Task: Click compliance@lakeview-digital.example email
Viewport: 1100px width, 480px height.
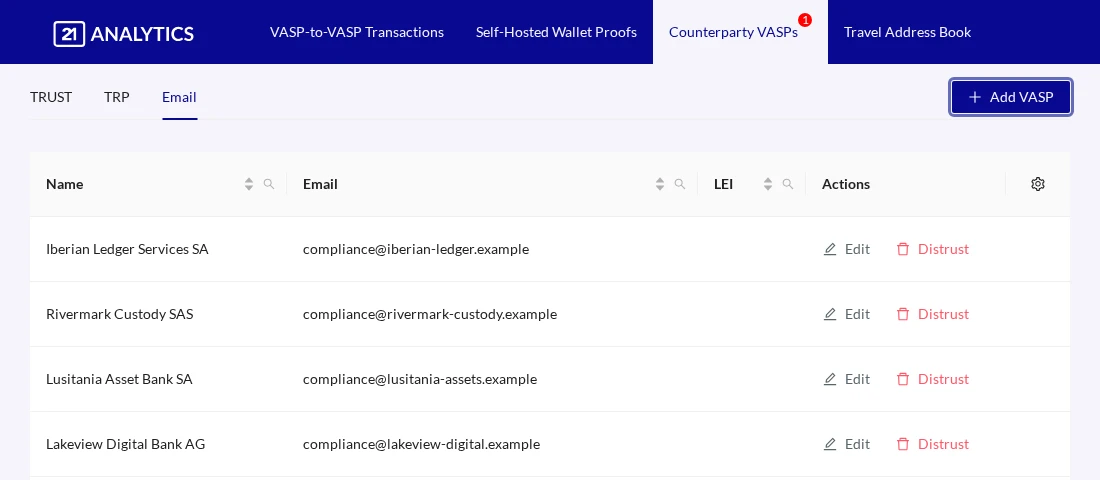Action: click(422, 444)
